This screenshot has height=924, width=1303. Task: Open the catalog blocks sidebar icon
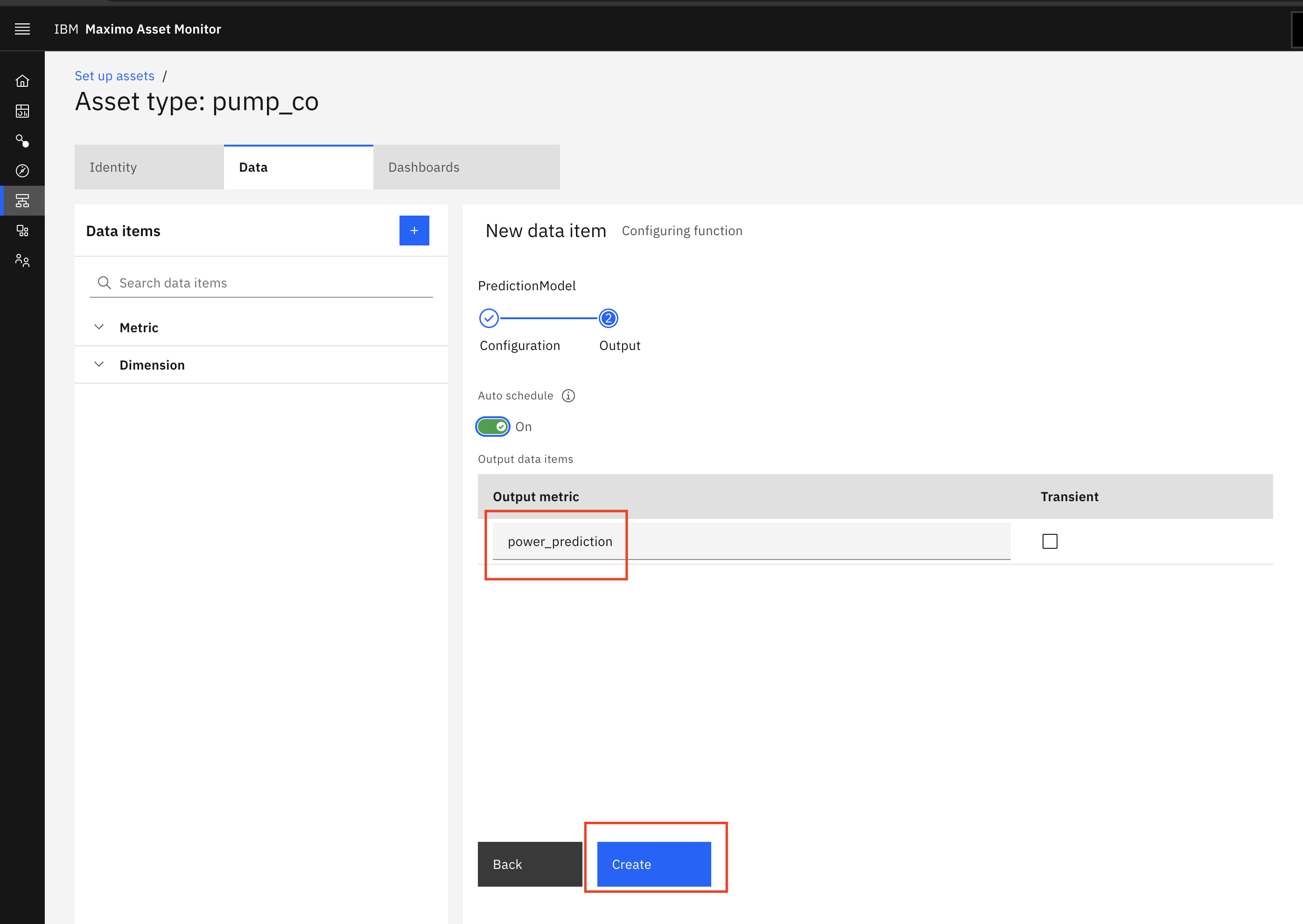click(x=22, y=231)
